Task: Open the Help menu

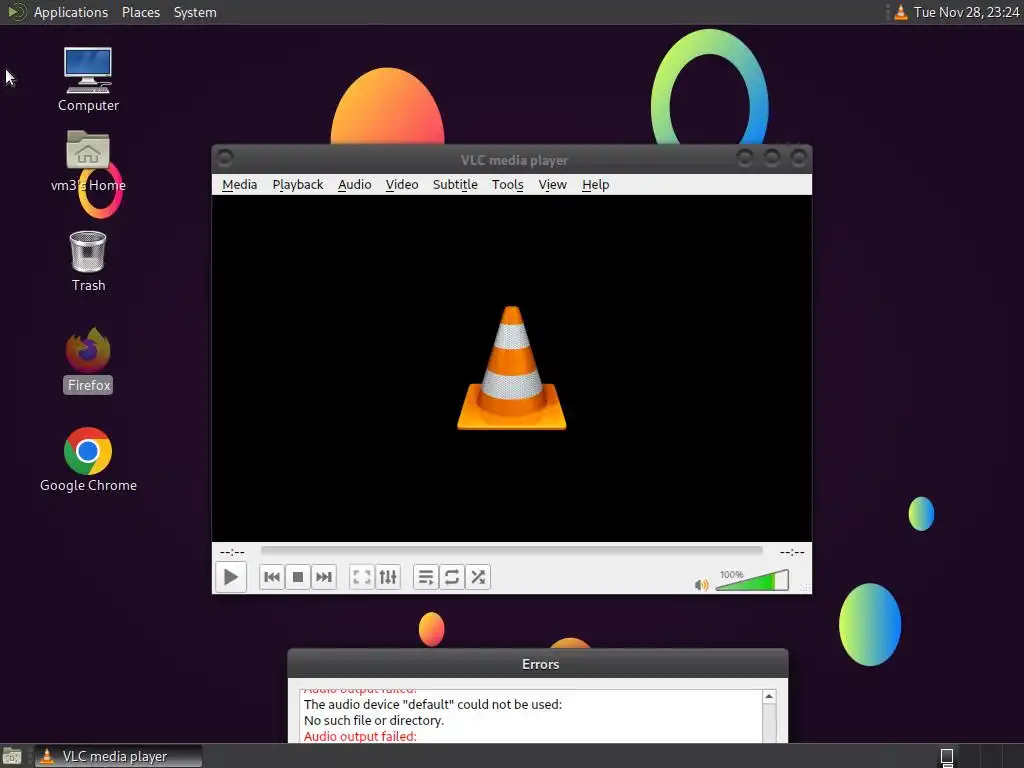Action: click(x=596, y=185)
